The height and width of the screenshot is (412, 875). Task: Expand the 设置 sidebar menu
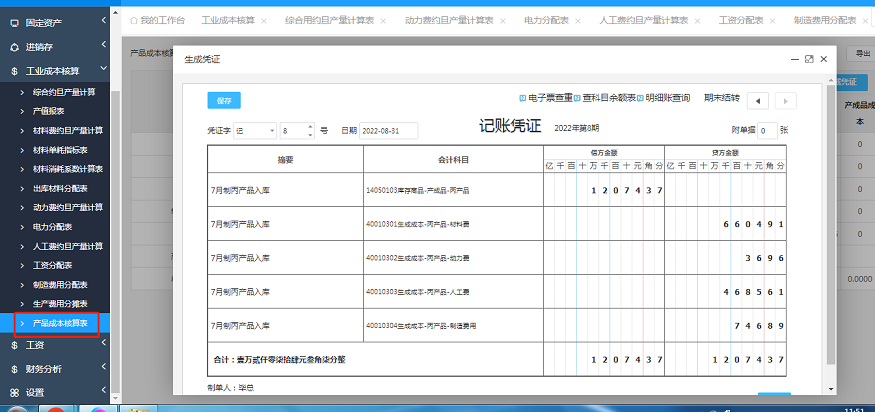(x=55, y=392)
